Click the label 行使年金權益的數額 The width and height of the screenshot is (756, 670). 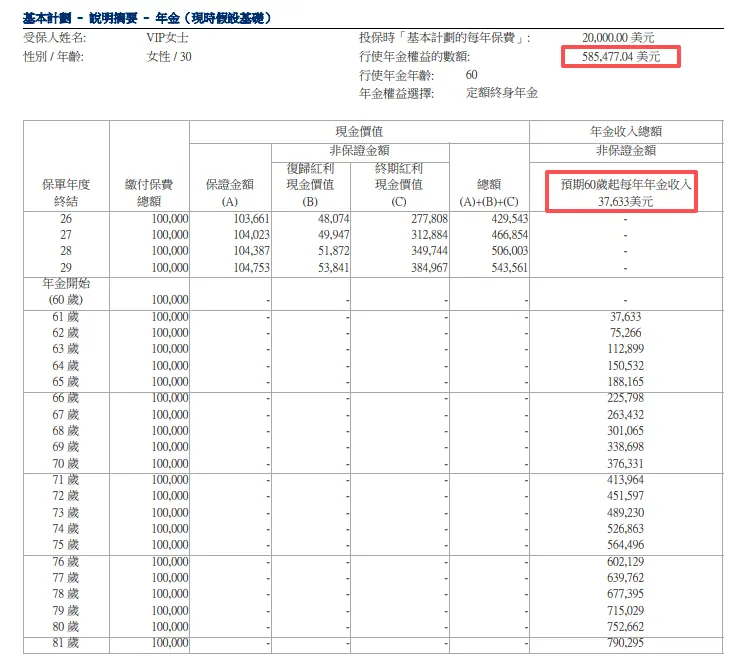click(414, 57)
